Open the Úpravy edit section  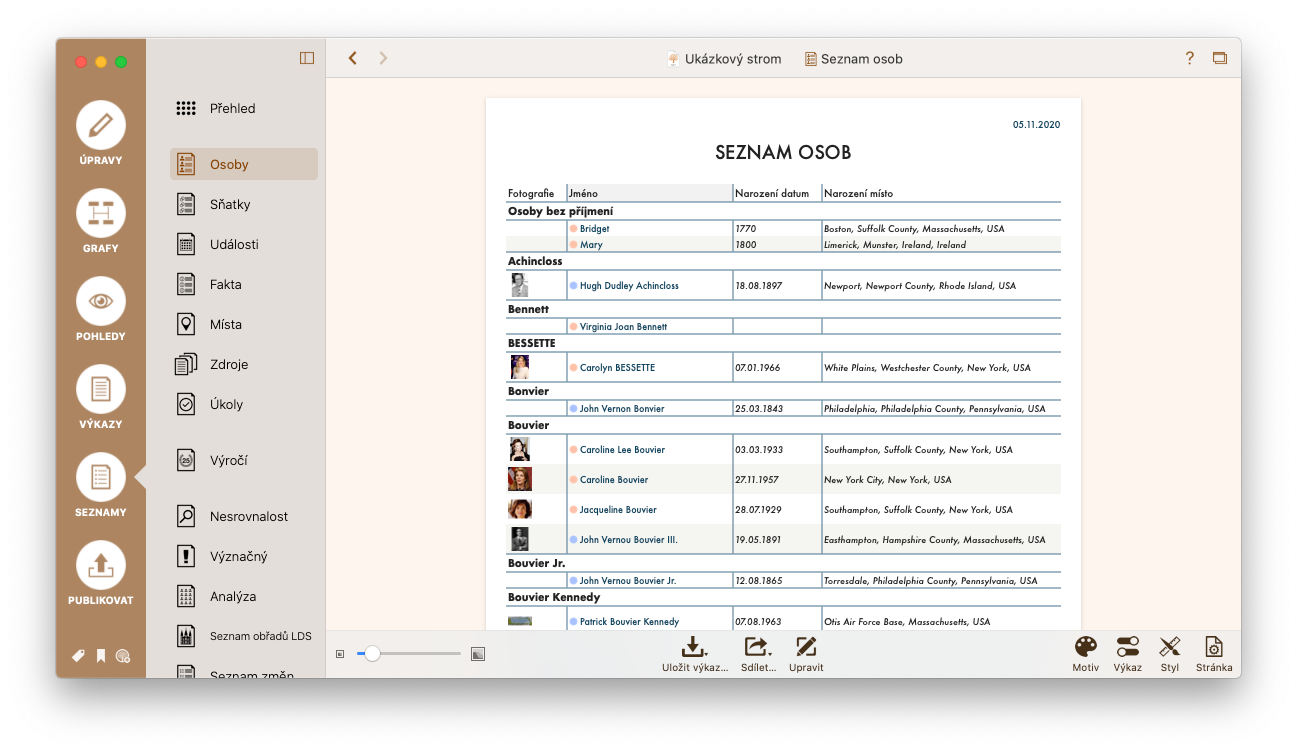[100, 134]
